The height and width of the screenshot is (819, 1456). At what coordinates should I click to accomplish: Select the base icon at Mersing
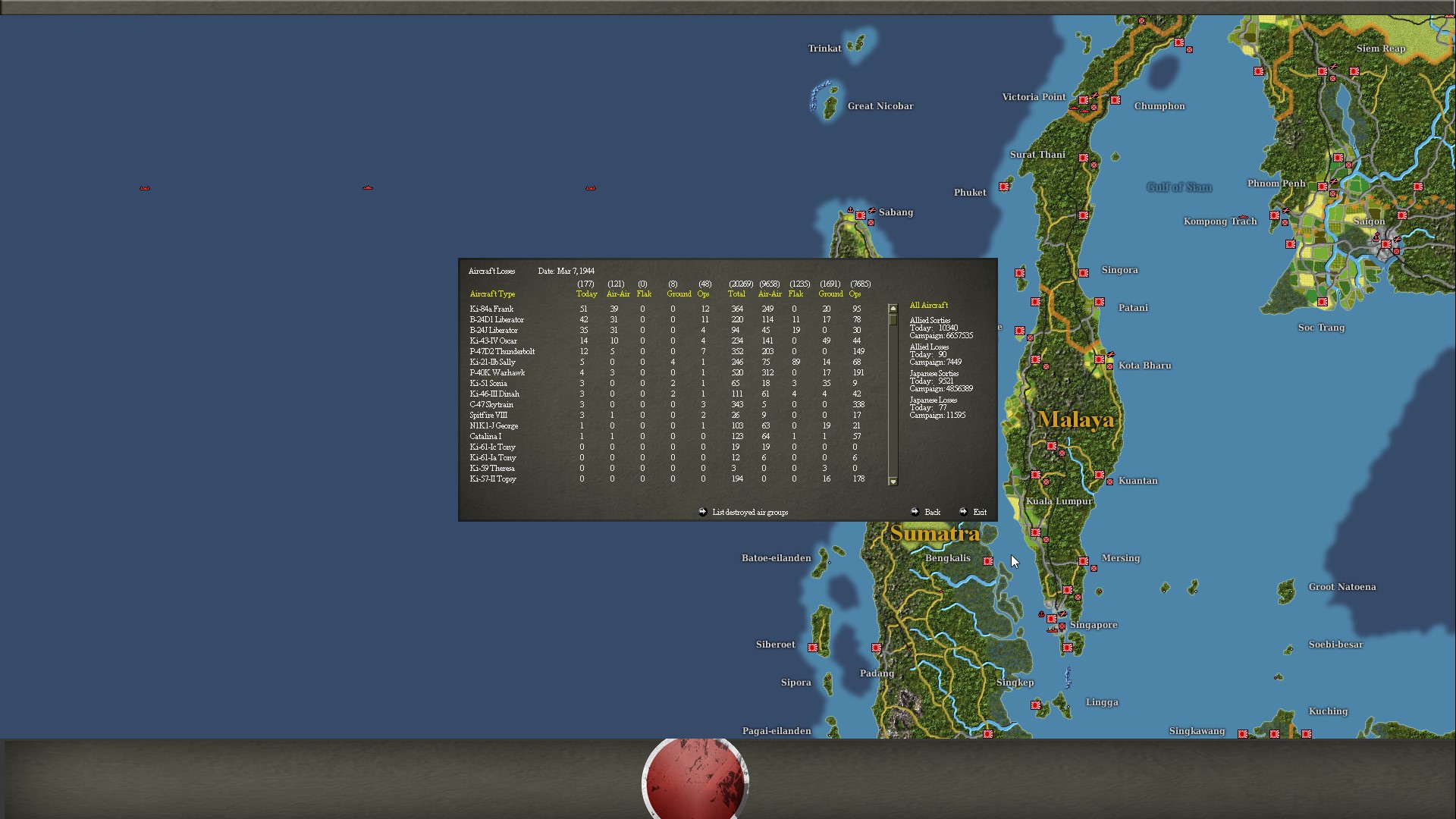[x=1084, y=561]
